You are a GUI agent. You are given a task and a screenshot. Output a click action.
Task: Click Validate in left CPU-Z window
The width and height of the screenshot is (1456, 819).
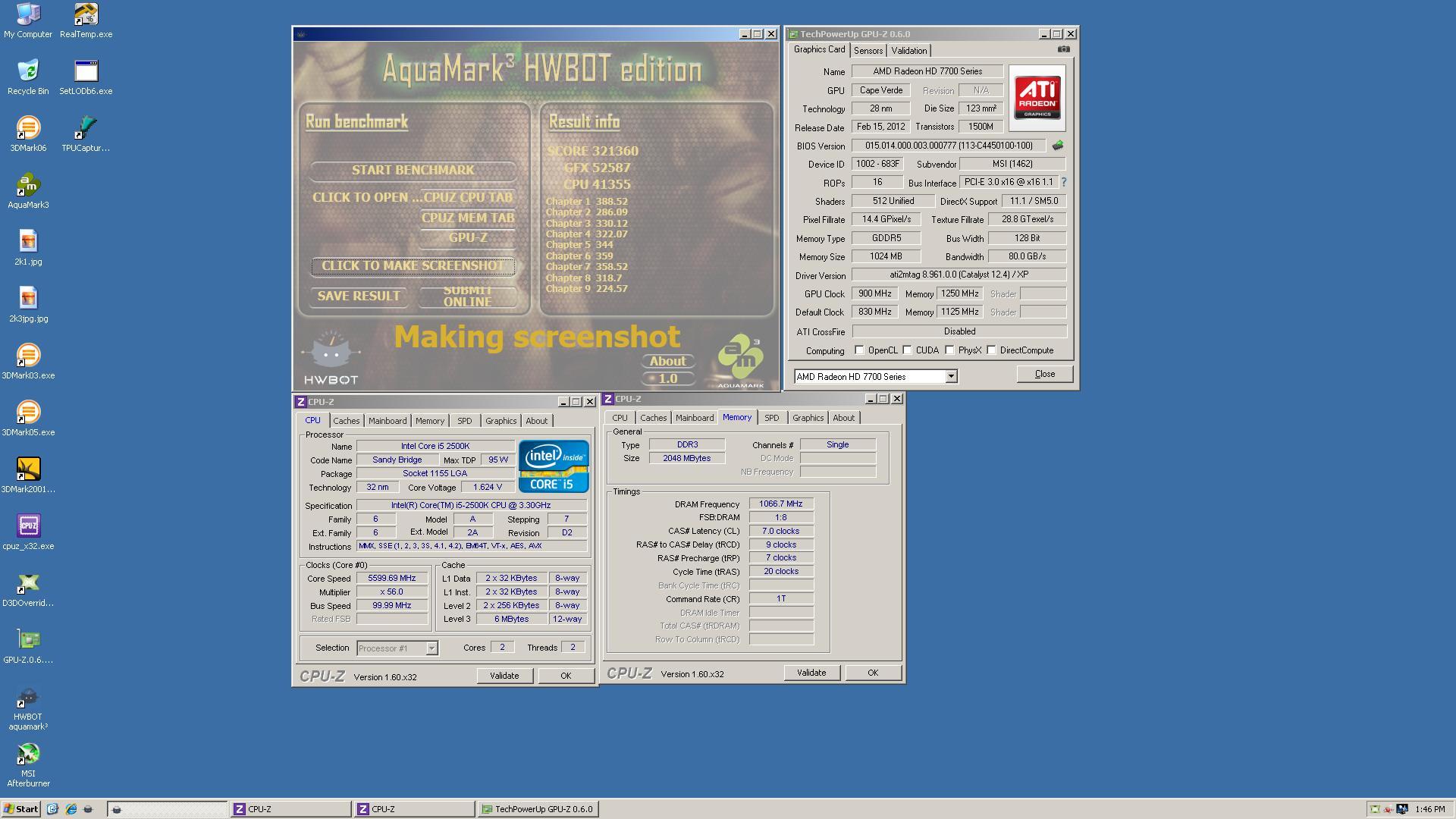[504, 676]
